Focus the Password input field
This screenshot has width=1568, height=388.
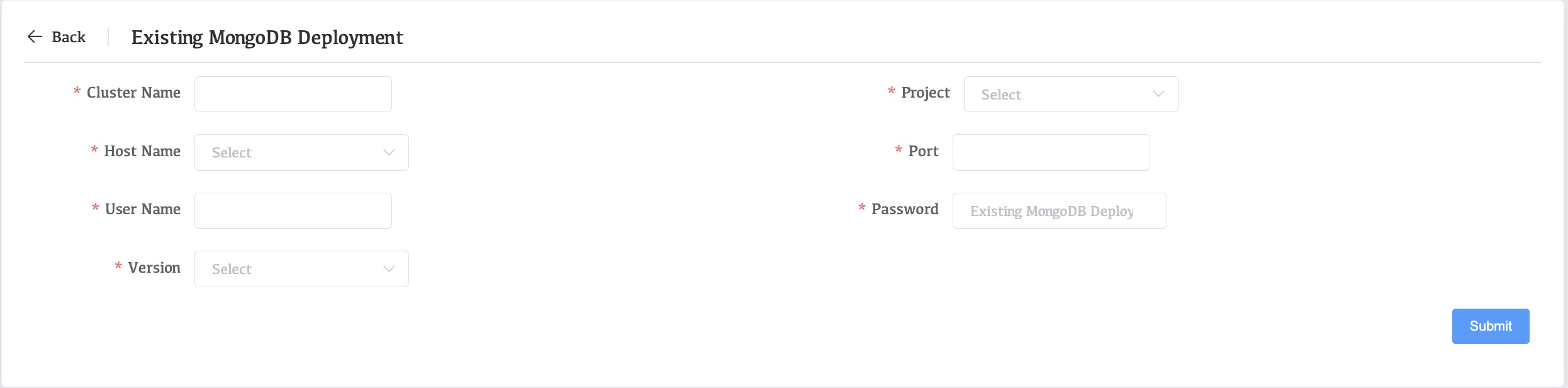click(x=1059, y=211)
